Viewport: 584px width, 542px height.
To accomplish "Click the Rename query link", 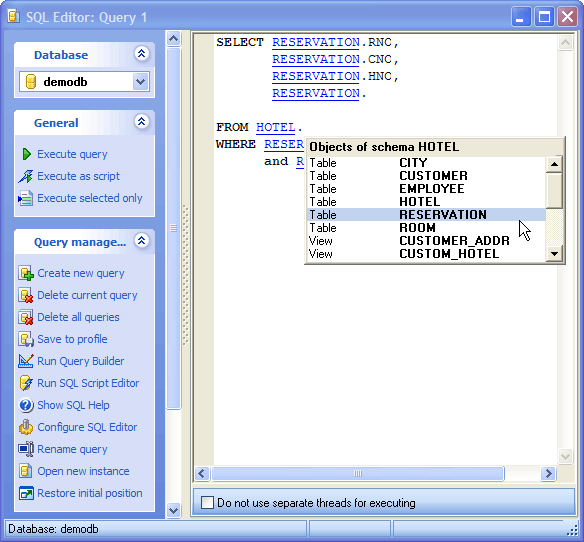I will (x=72, y=449).
